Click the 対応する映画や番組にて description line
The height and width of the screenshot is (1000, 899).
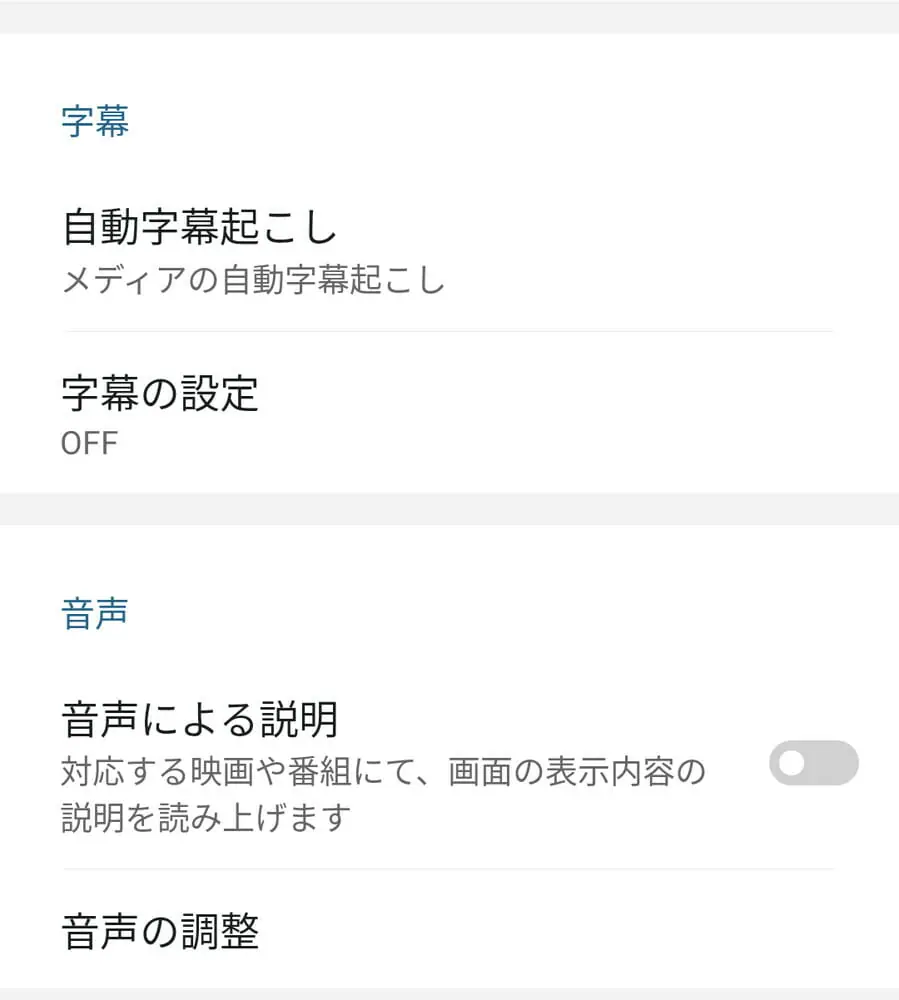tap(383, 772)
